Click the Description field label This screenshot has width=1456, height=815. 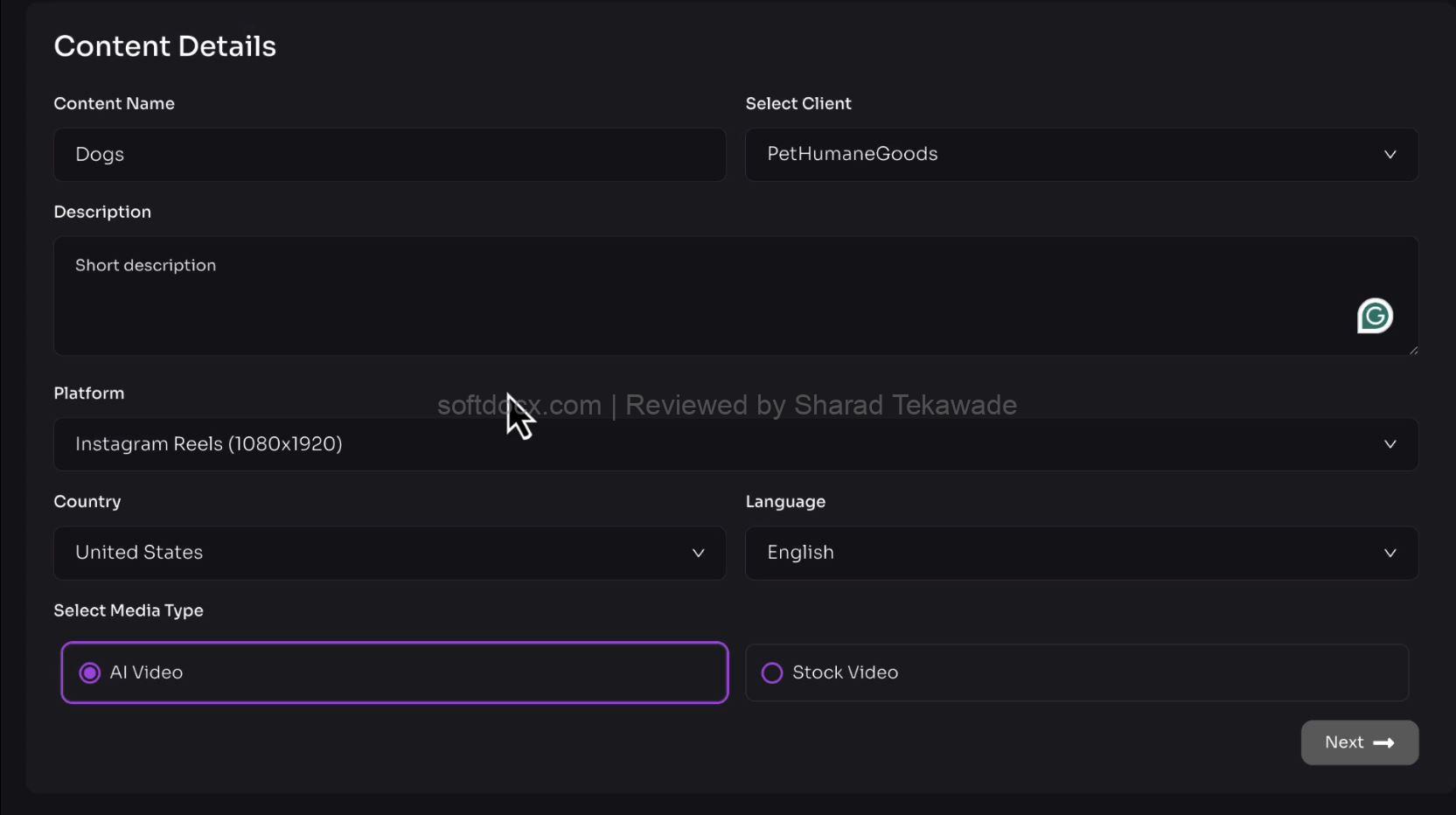[x=102, y=212]
